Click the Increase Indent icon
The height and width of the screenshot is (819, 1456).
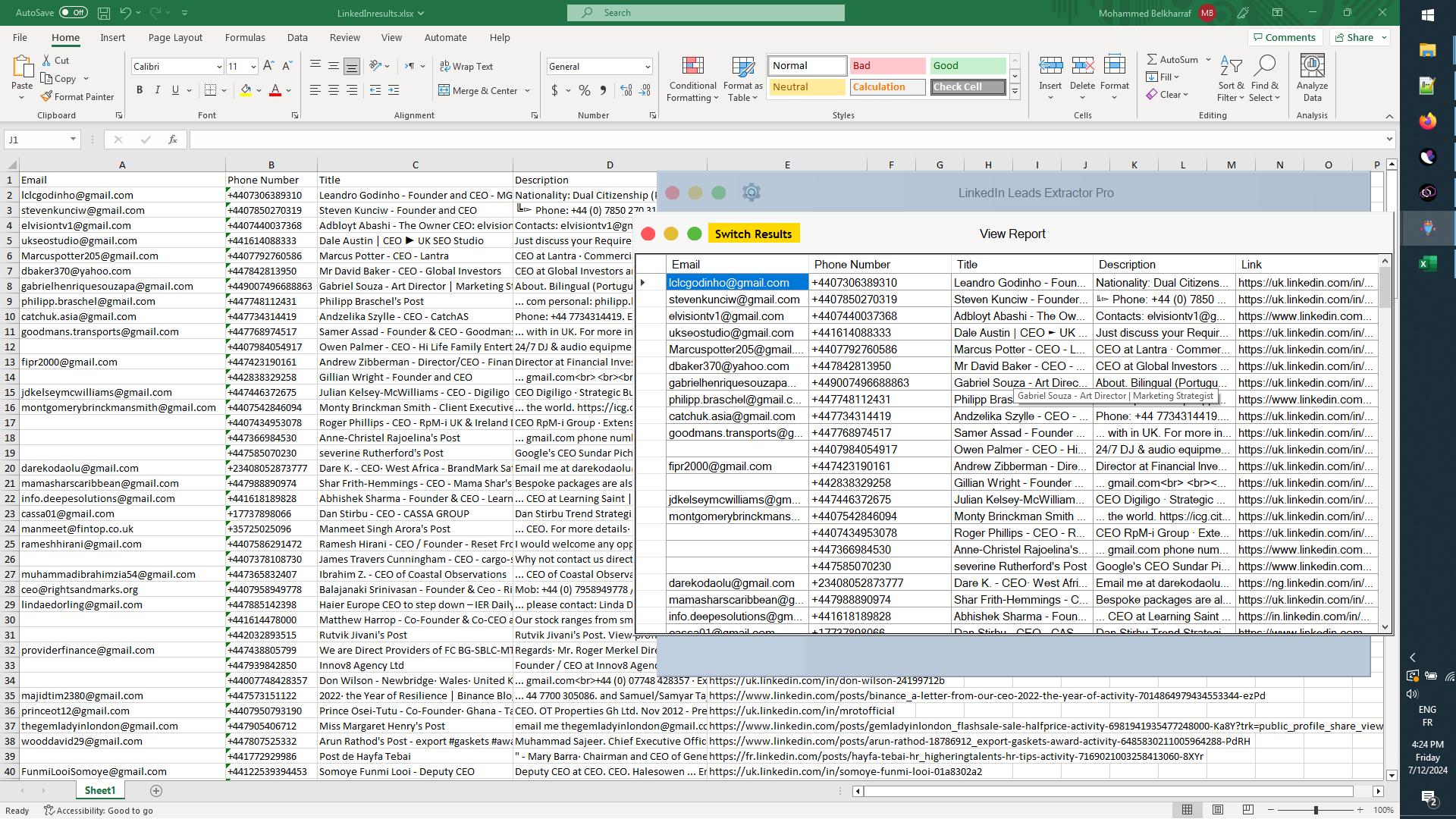(x=394, y=90)
